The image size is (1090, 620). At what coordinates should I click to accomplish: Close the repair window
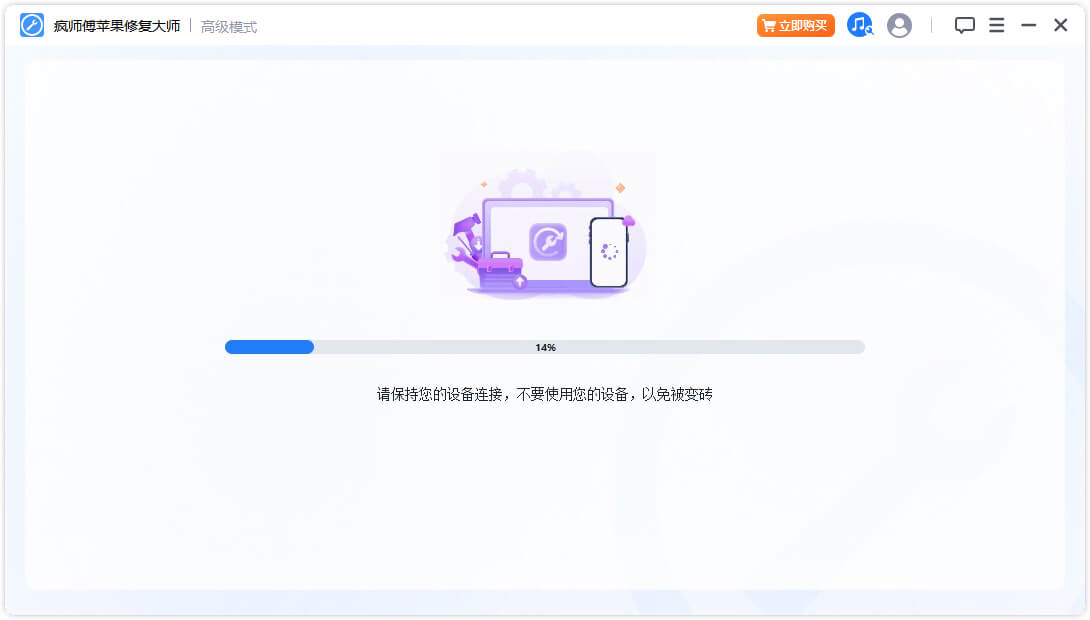click(1060, 26)
